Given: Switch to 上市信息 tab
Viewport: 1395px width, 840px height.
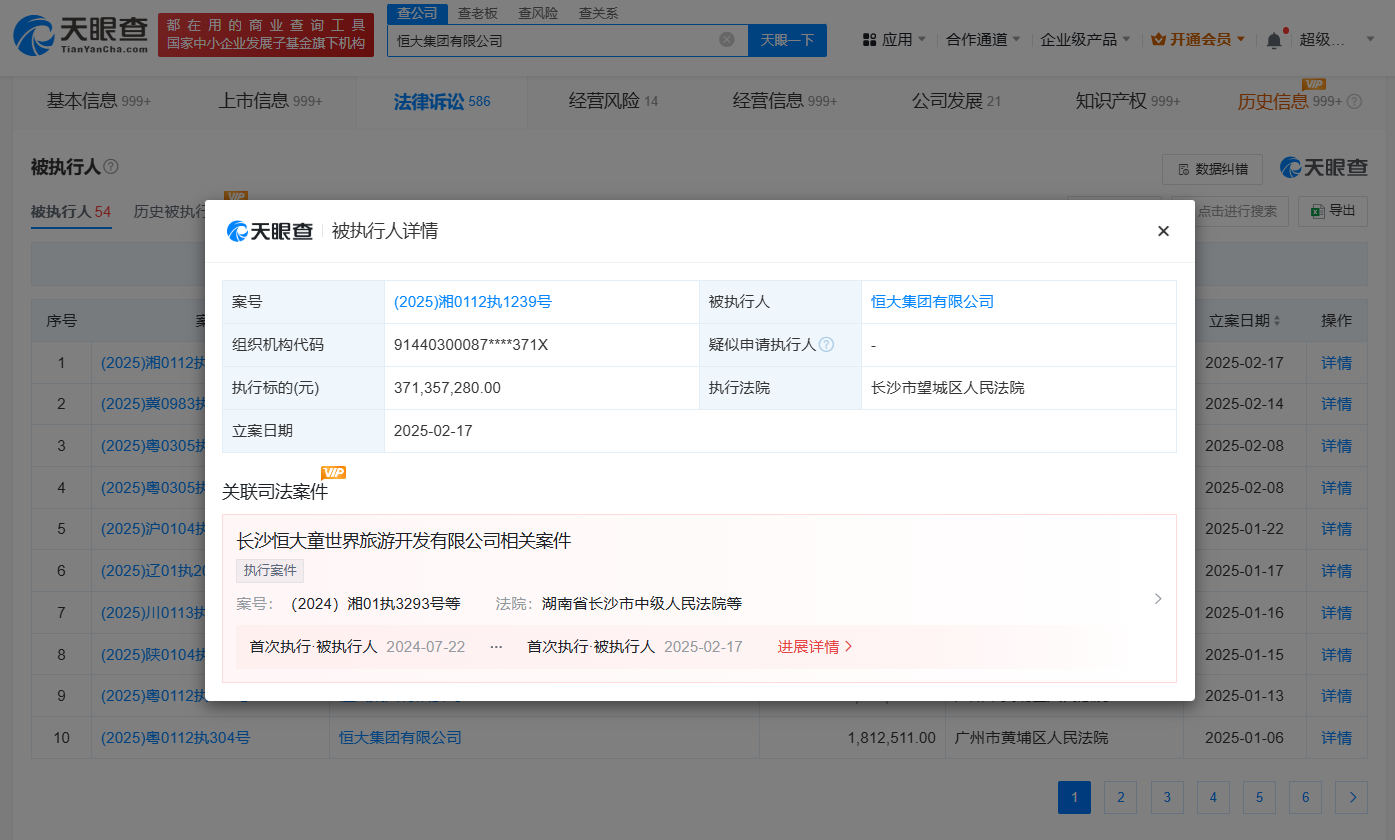Looking at the screenshot, I should click(x=270, y=101).
